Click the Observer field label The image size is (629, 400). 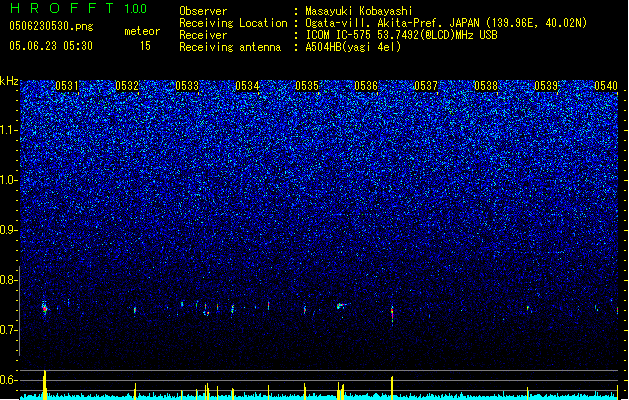point(203,11)
